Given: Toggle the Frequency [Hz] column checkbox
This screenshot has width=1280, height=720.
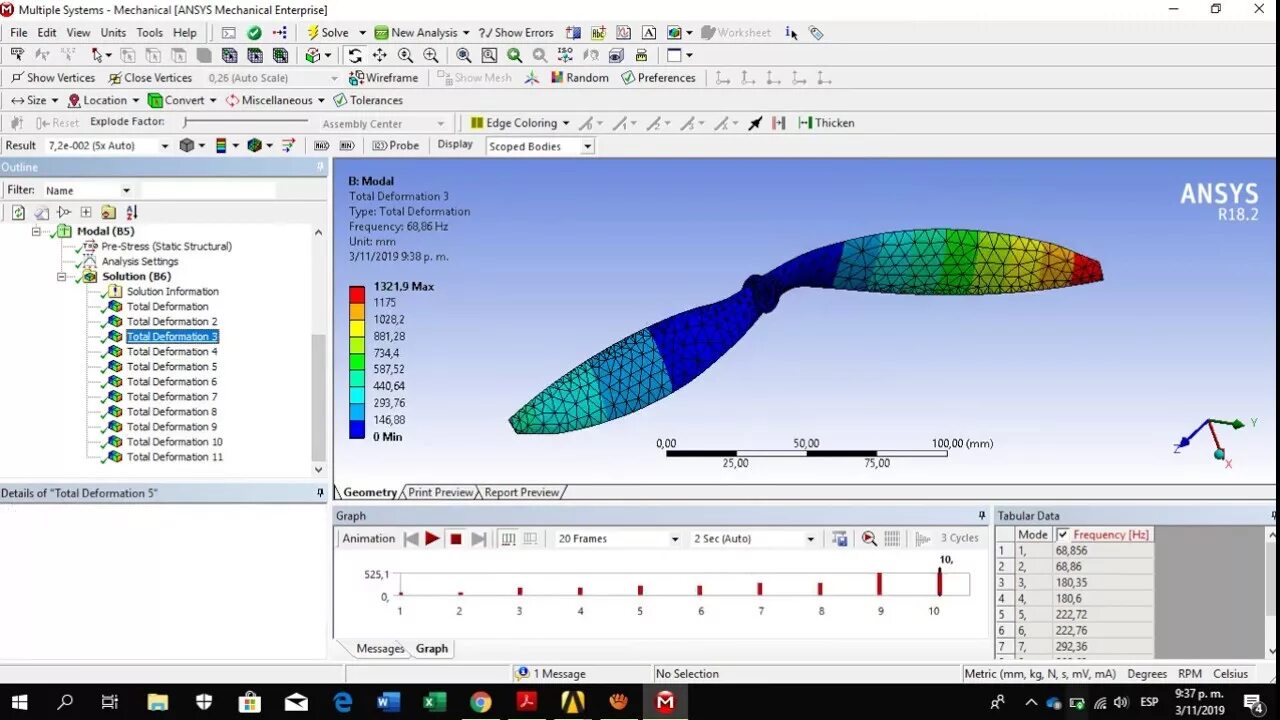Looking at the screenshot, I should 1062,535.
